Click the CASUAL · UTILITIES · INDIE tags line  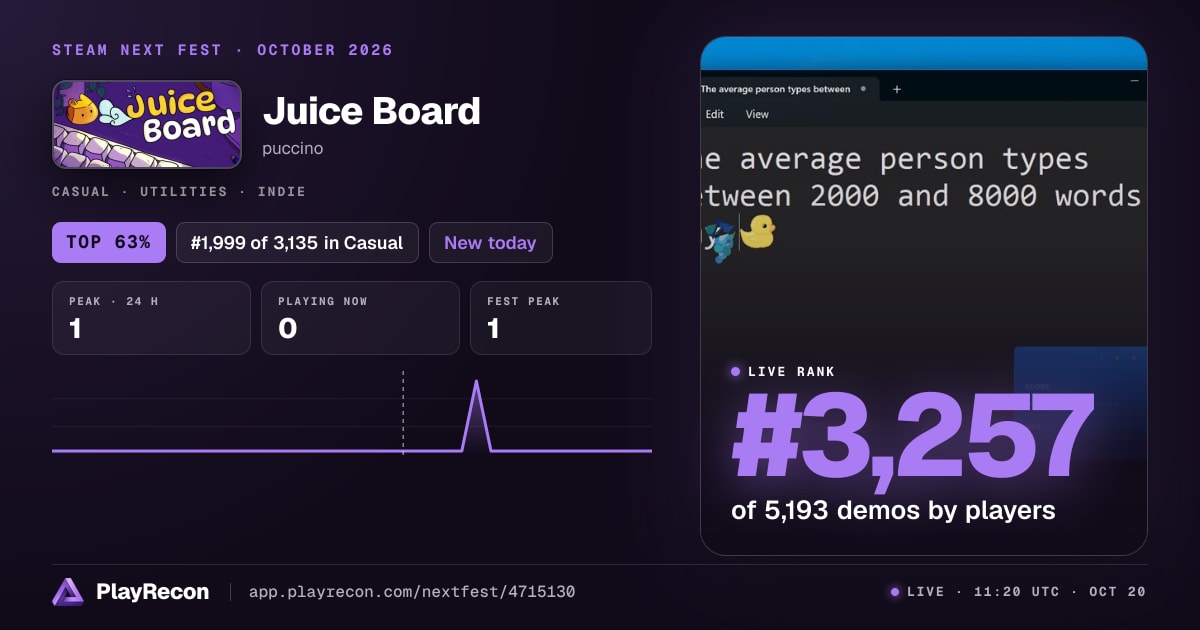point(179,191)
